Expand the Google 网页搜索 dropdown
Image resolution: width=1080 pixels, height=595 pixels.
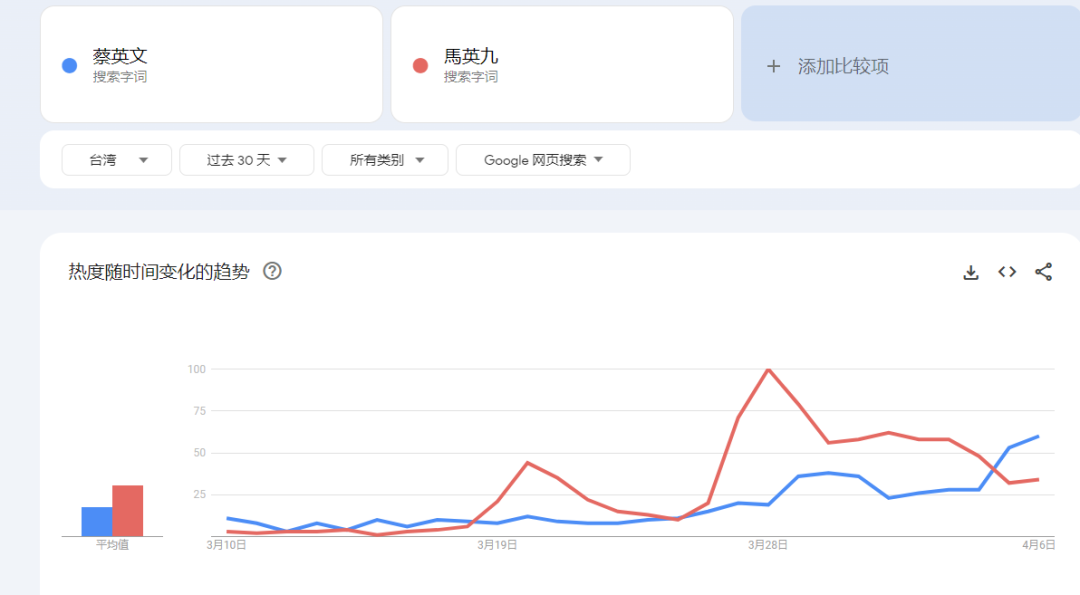tap(542, 160)
